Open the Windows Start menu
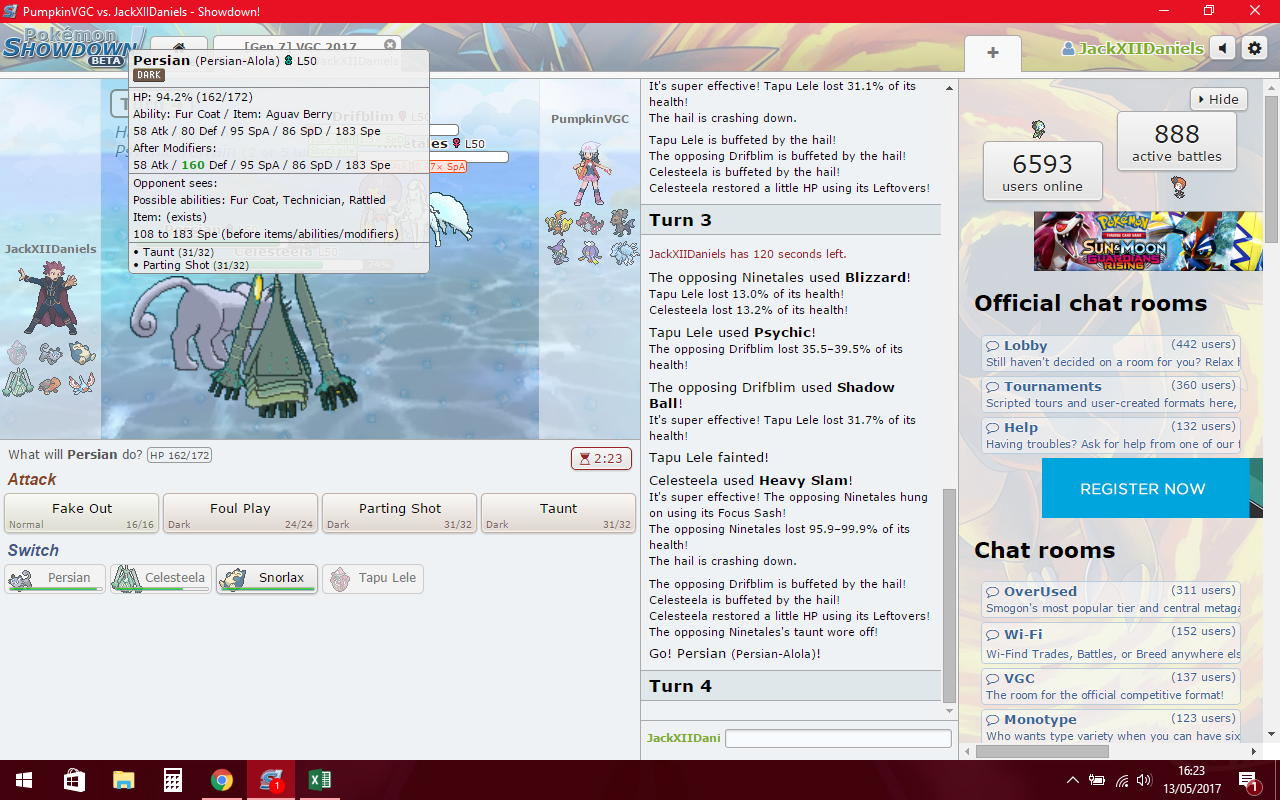 tap(24, 780)
